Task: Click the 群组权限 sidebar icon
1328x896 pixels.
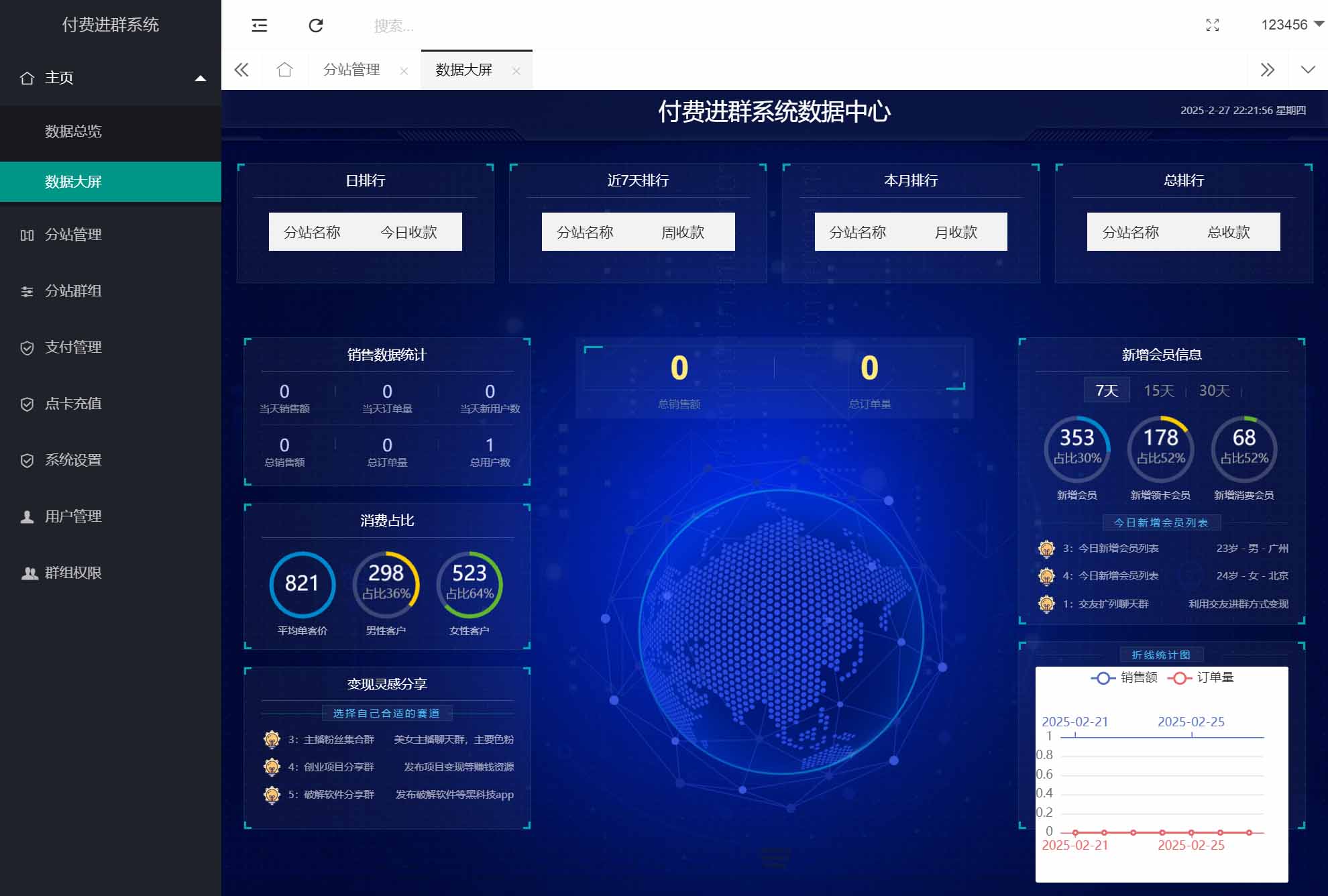Action: 27,573
